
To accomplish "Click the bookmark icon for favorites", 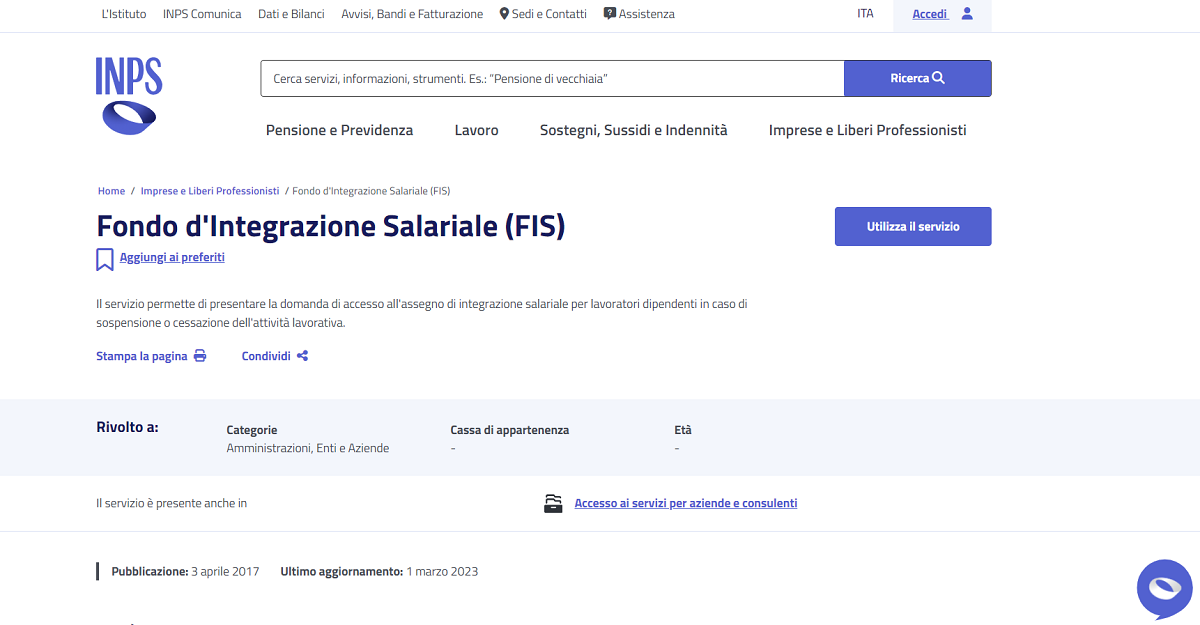I will click(x=105, y=260).
